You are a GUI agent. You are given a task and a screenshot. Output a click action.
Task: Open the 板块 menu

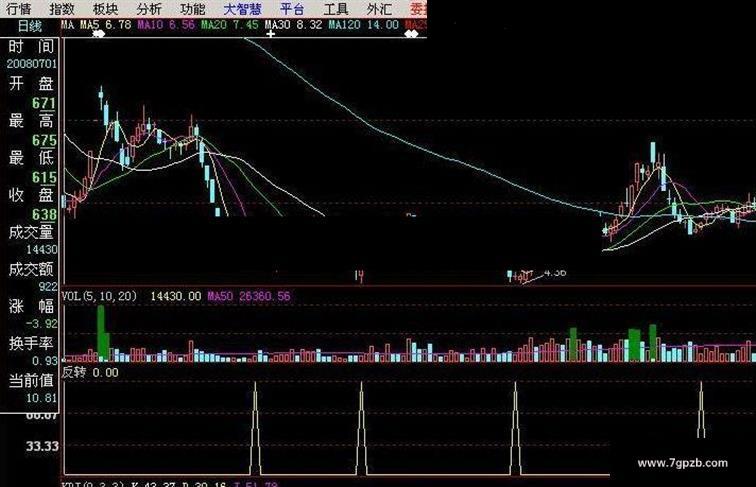105,9
